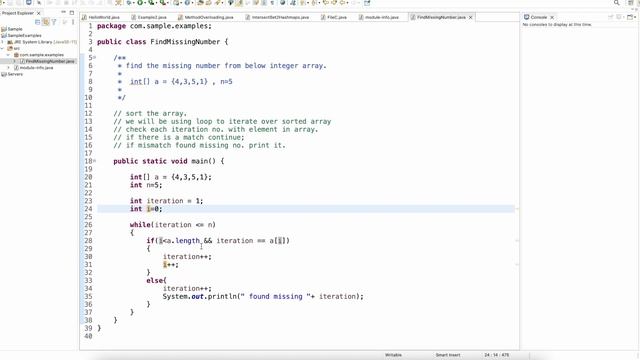
Task: Select module-info.java in Project Explorer
Action: pos(33,68)
